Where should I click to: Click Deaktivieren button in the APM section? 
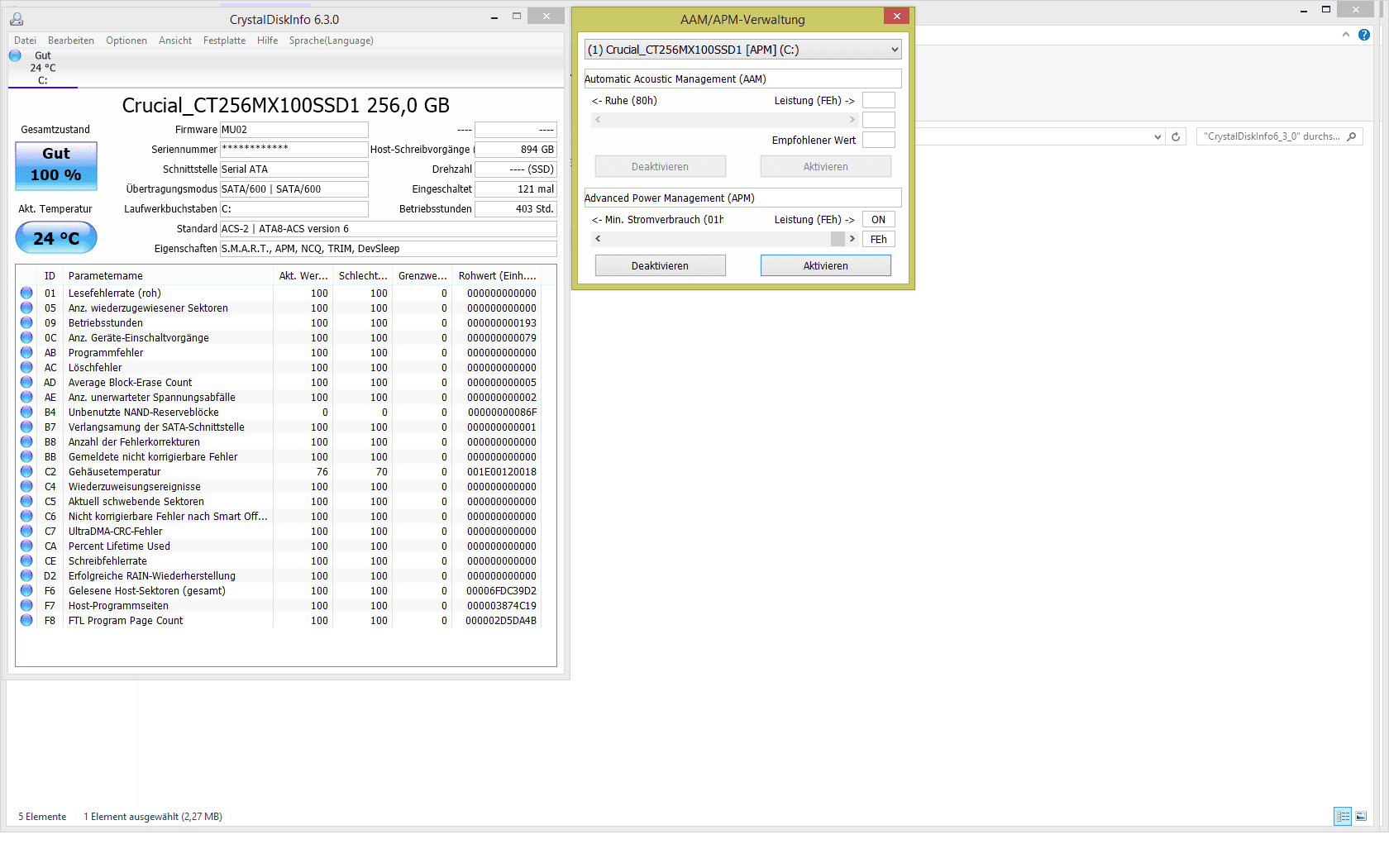[660, 265]
